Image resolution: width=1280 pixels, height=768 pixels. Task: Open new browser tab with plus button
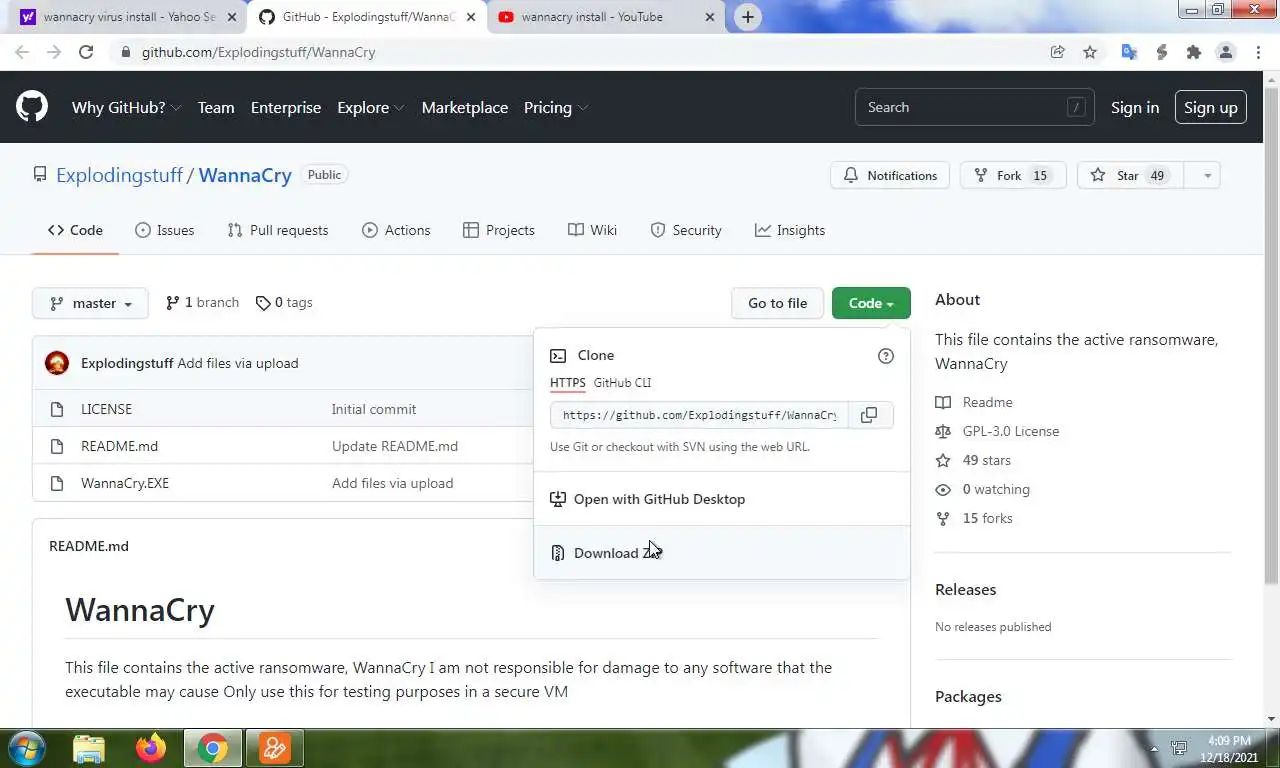coord(748,17)
